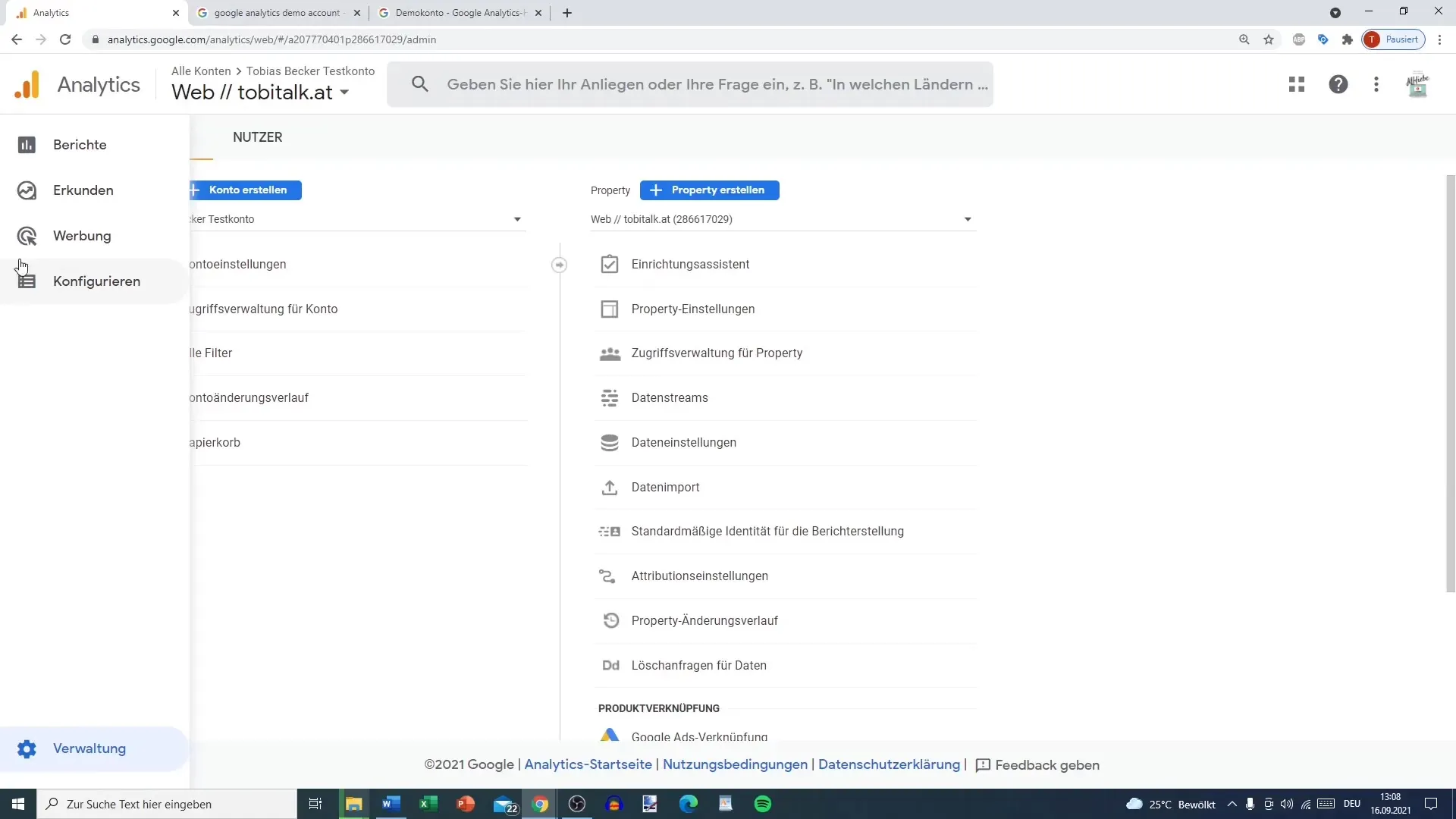Viewport: 1456px width, 819px height.
Task: Bookmark this page with the star
Action: click(1269, 39)
